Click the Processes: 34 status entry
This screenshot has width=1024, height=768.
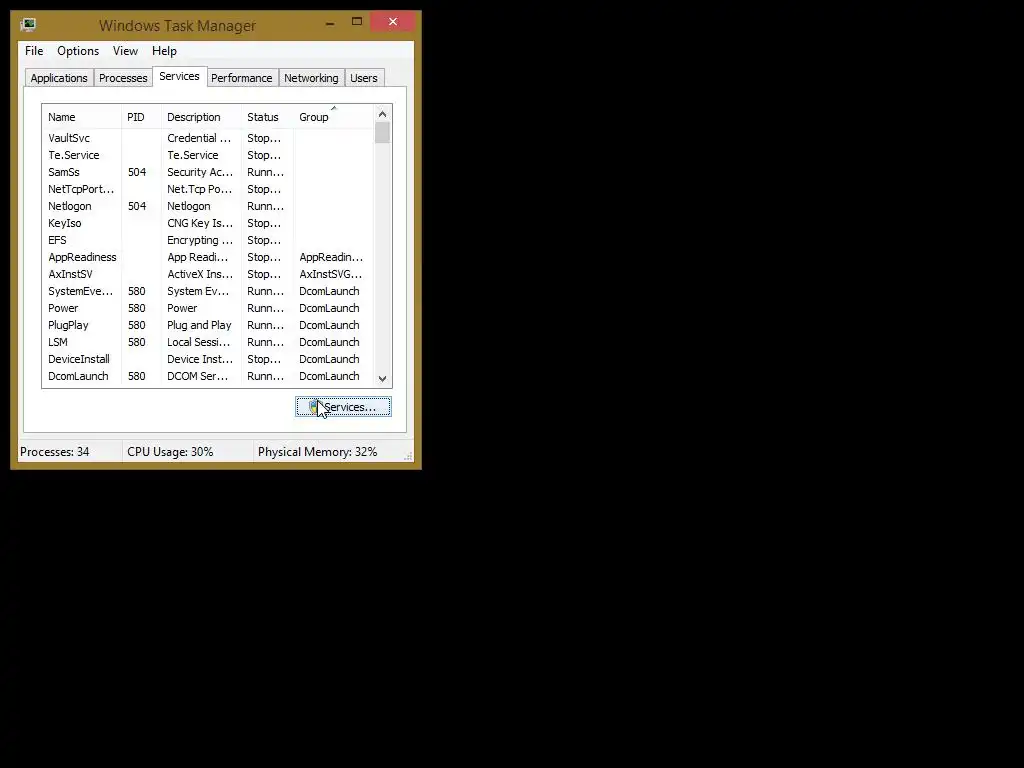[x=55, y=452]
